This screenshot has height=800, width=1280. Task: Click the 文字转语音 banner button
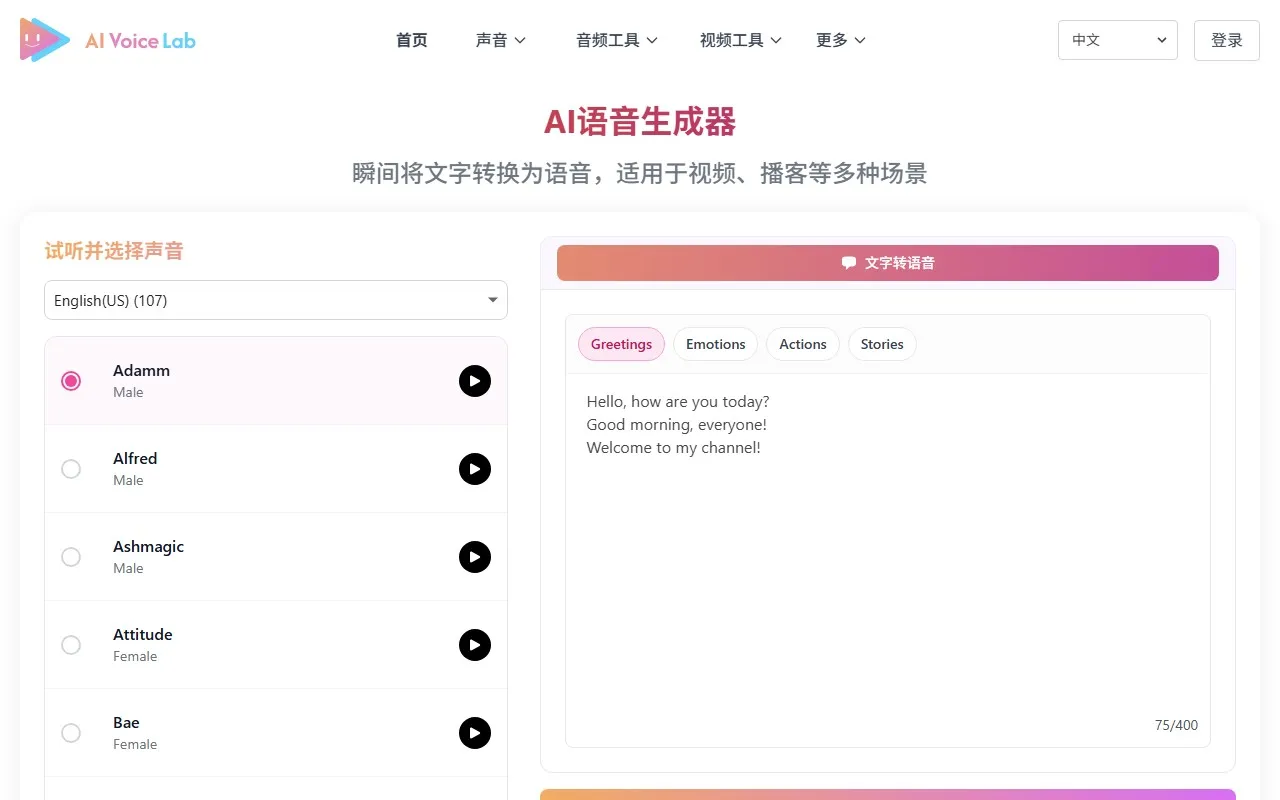point(888,263)
